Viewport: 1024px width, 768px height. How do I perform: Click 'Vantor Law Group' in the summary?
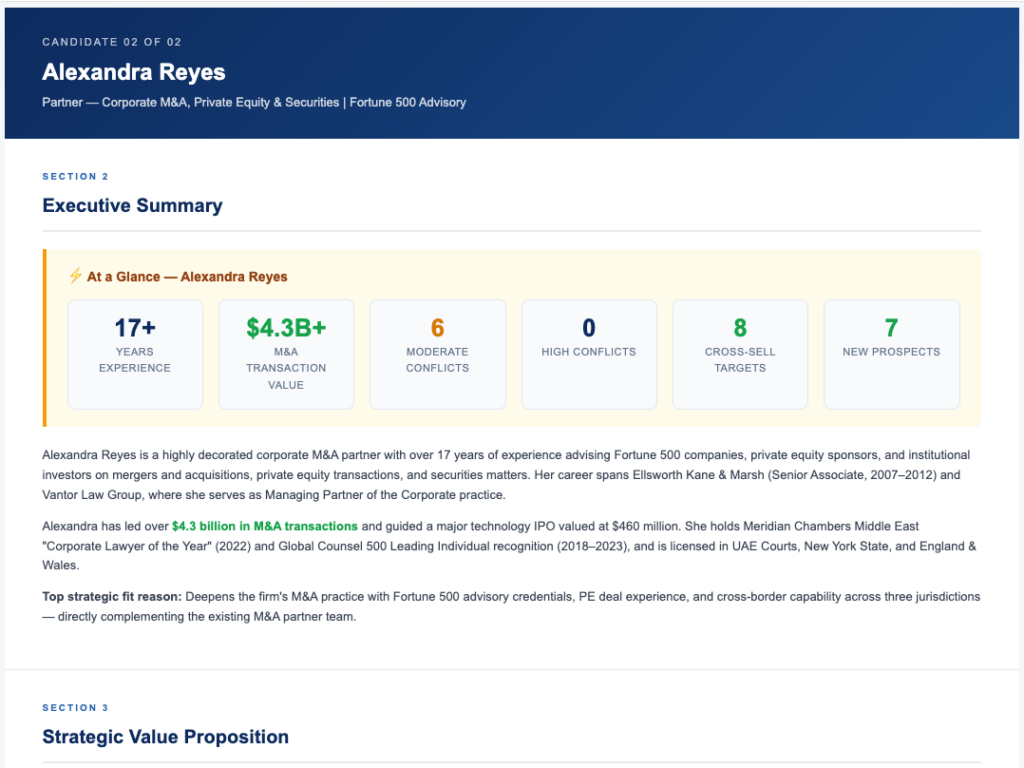tap(91, 495)
